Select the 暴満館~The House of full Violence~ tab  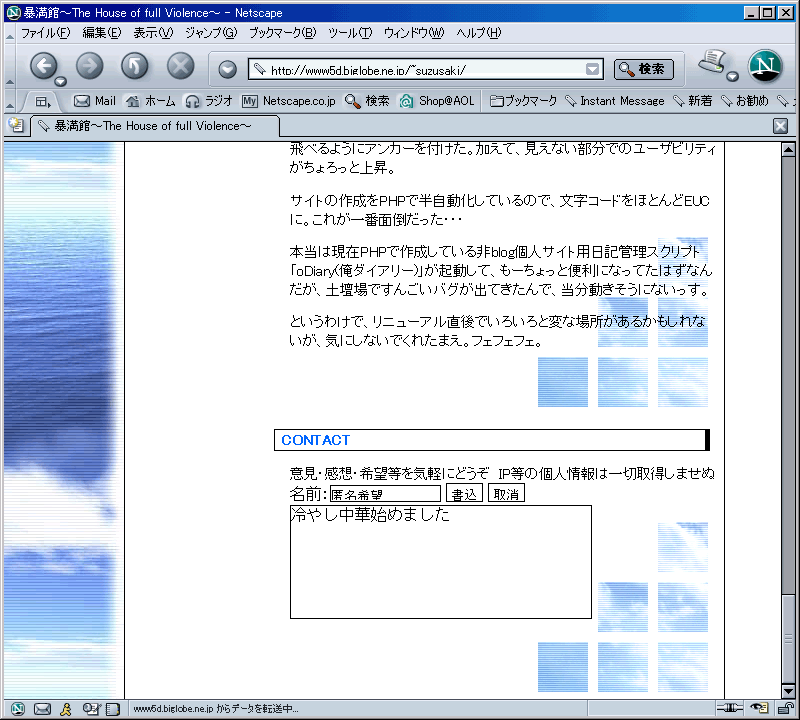pyautogui.click(x=155, y=126)
